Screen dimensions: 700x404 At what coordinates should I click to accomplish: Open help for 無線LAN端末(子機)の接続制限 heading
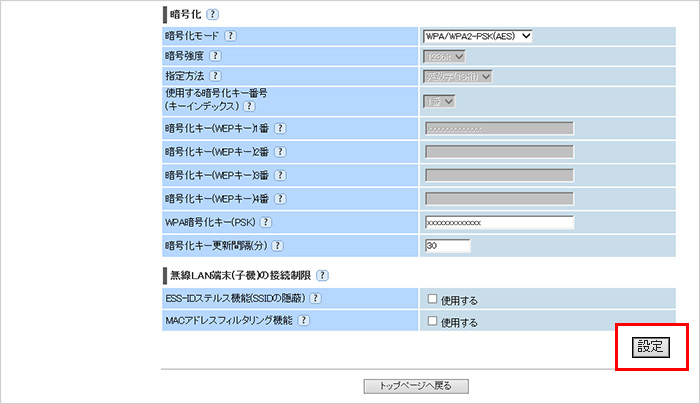(x=323, y=275)
